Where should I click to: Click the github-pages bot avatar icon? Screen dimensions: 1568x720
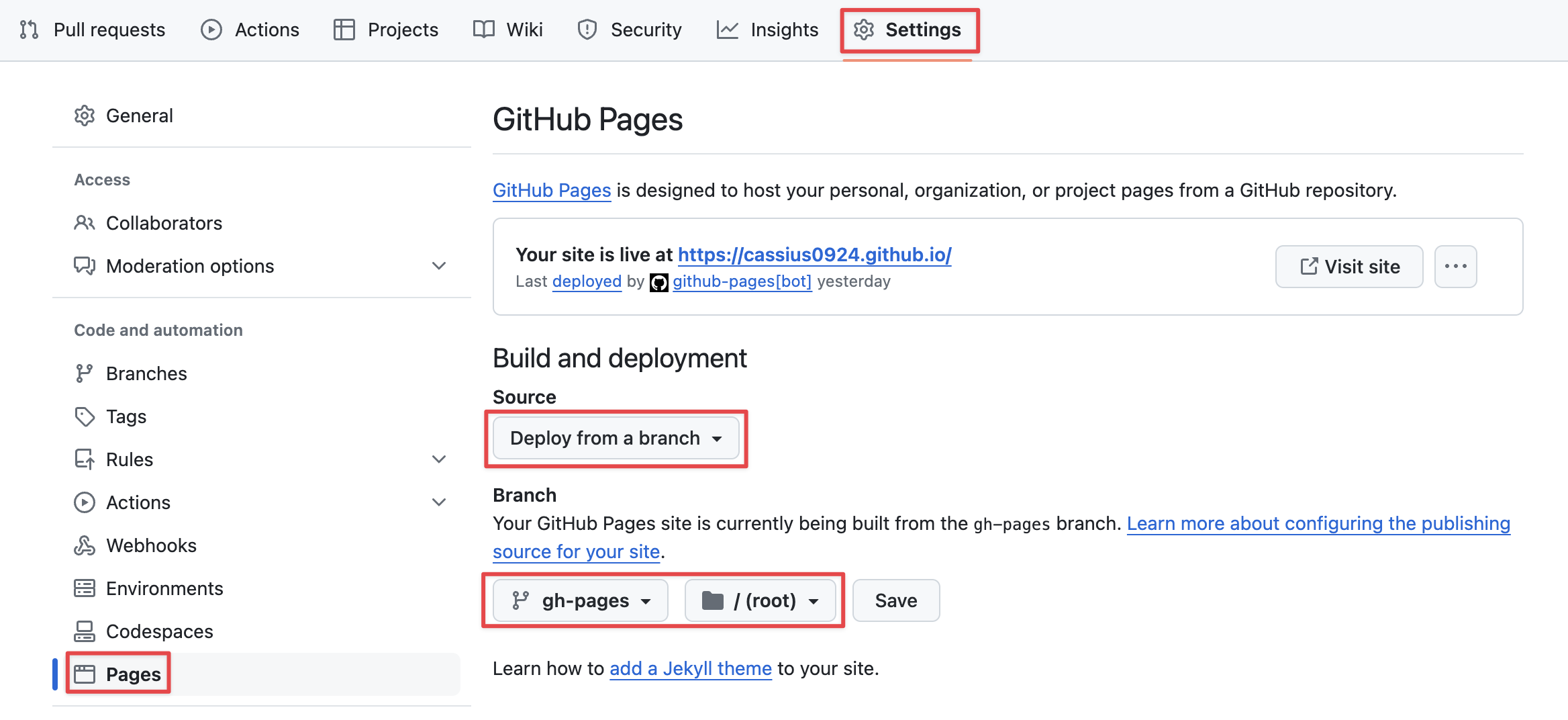click(x=659, y=283)
